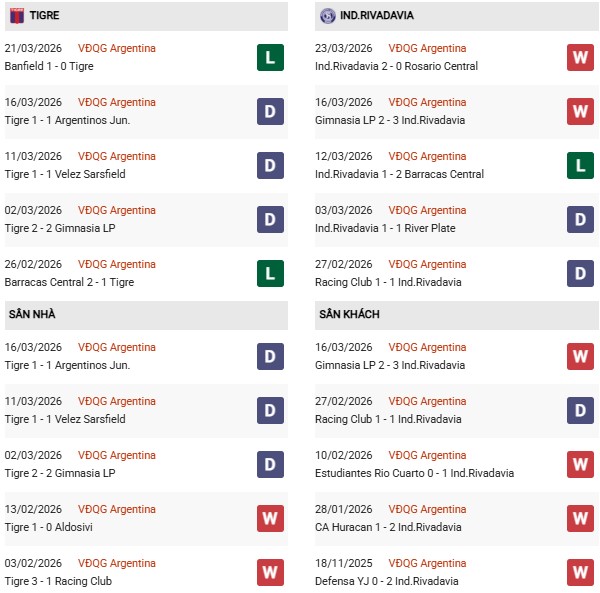The height and width of the screenshot is (593, 600).
Task: Click the Estudiantes Rio Cuarto 0 - 1 Ind.Rivadavia result
Action: tap(397, 473)
